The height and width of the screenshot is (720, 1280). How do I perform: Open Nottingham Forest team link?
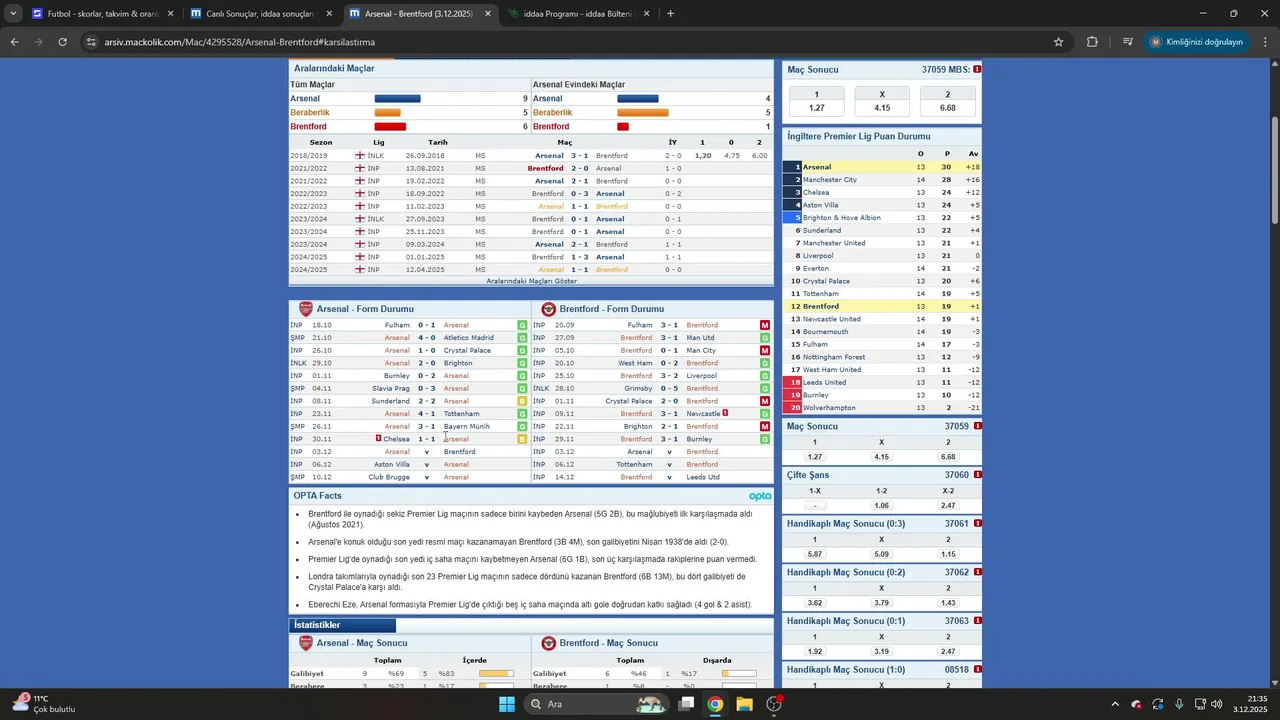pyautogui.click(x=834, y=357)
